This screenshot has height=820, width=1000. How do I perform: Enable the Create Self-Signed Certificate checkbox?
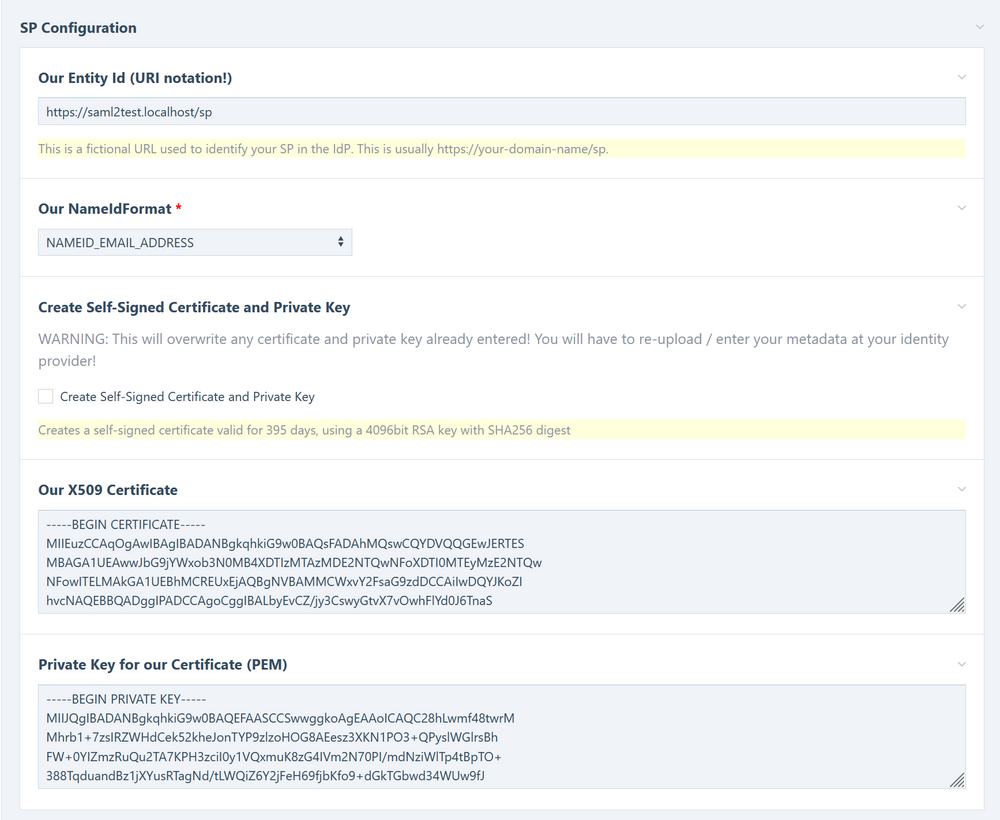pyautogui.click(x=45, y=396)
